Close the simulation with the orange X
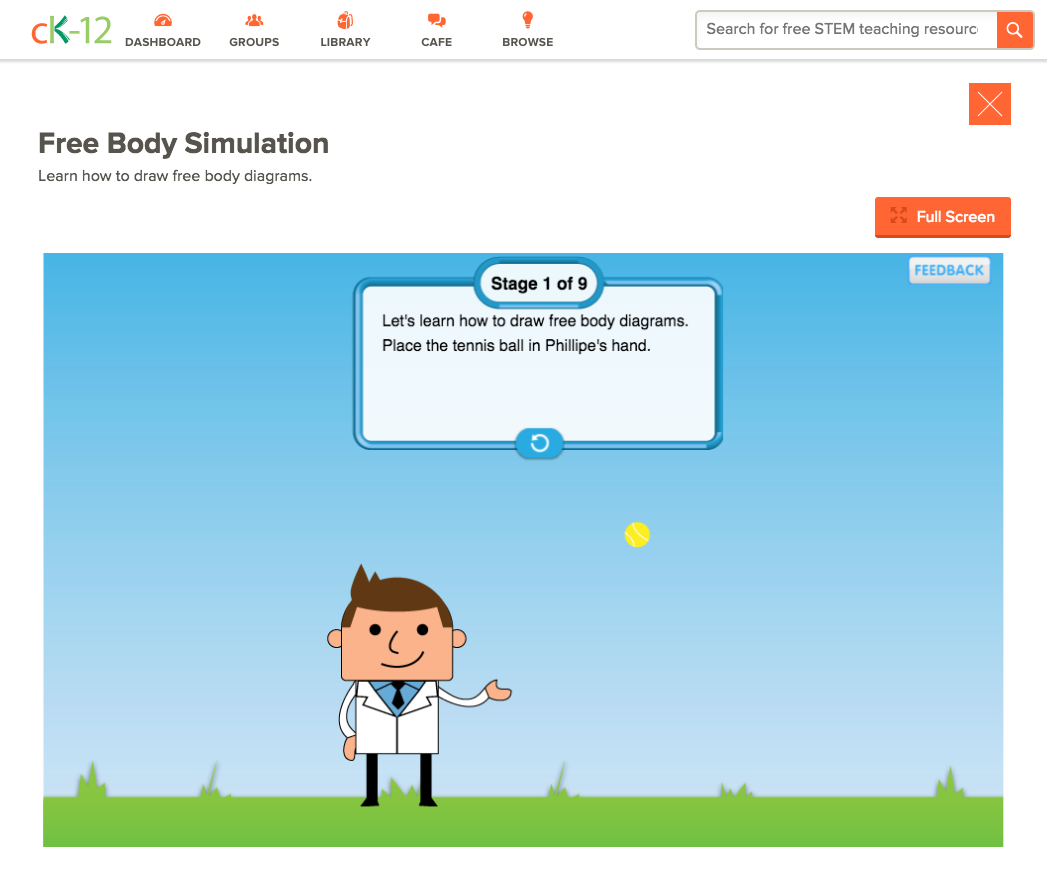The height and width of the screenshot is (885, 1047). coord(989,103)
